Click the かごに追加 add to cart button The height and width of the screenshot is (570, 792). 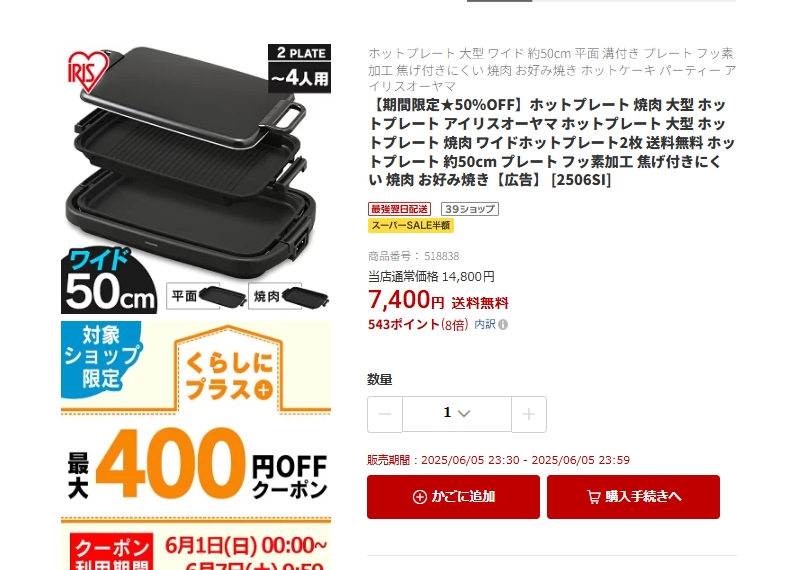[x=453, y=497]
